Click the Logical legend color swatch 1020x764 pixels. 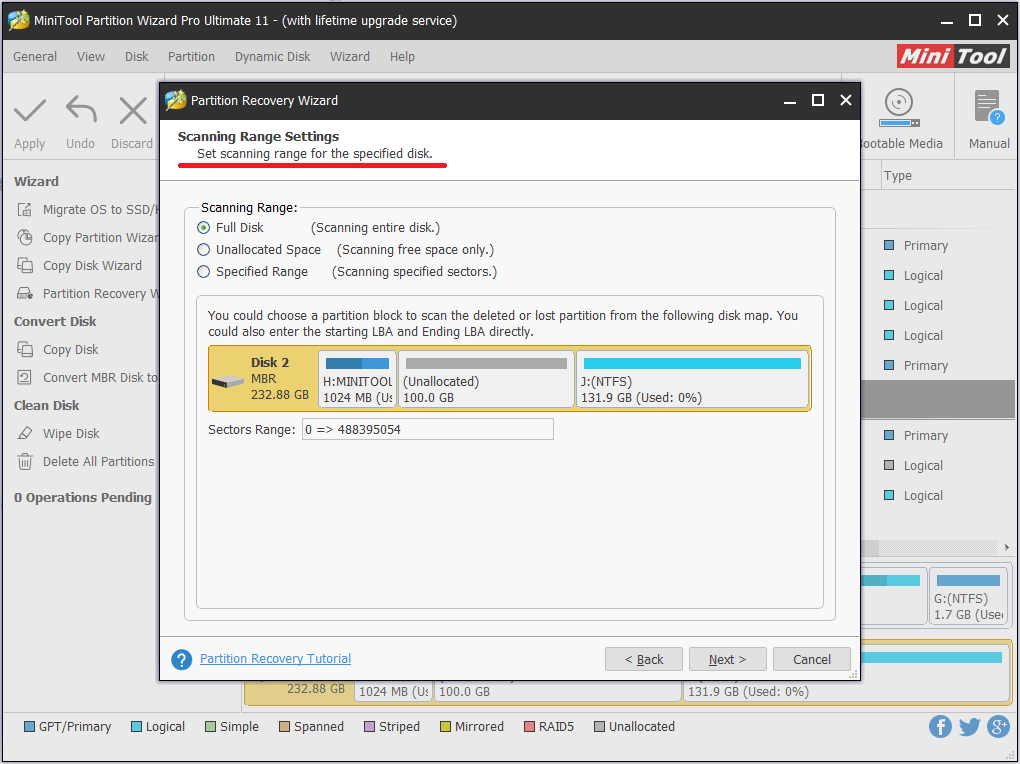pos(136,727)
